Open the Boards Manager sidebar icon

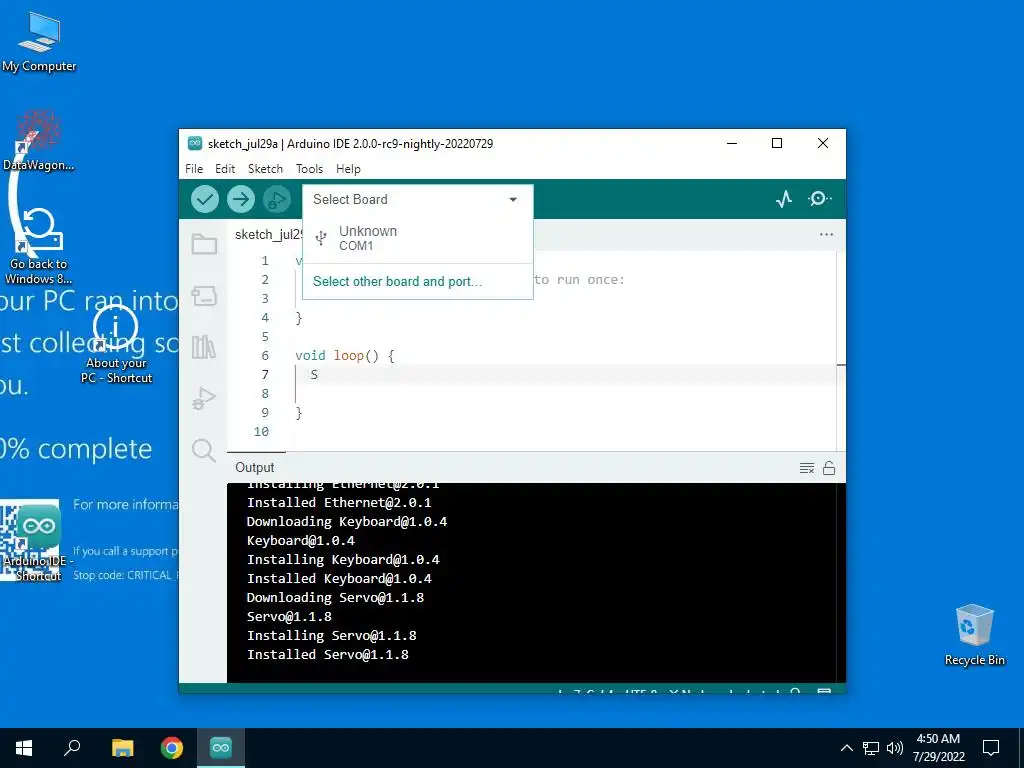pos(204,296)
